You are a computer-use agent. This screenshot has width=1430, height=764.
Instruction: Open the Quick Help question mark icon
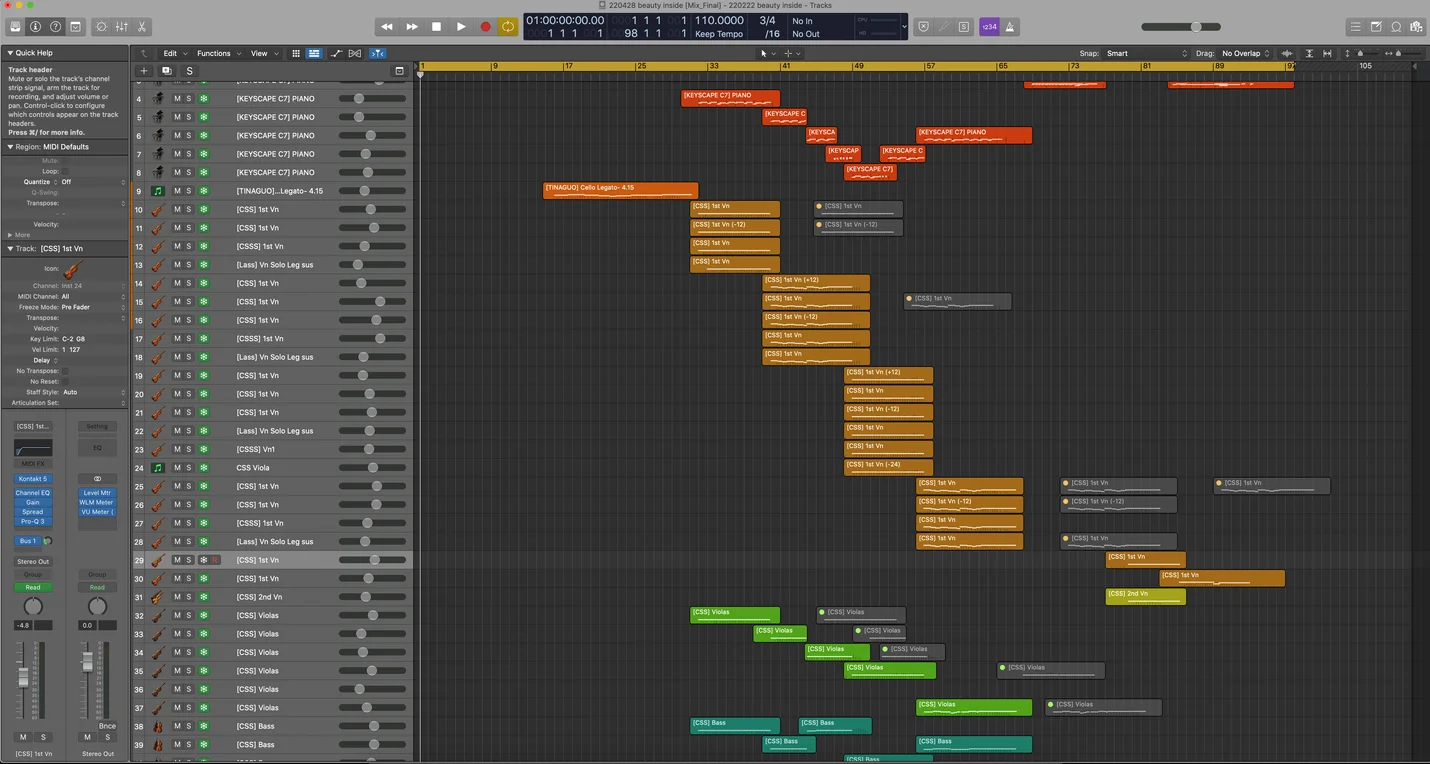[55, 26]
